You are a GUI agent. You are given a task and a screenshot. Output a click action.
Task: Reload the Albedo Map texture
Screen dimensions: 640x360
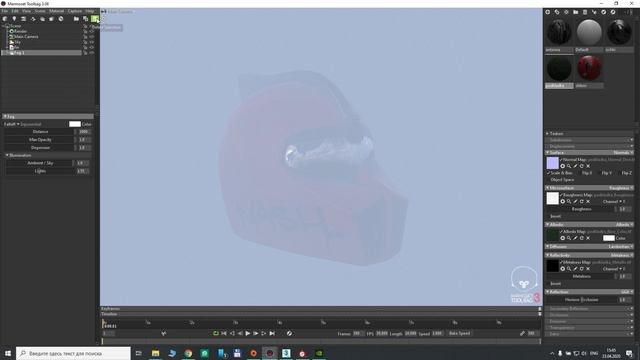coord(582,238)
